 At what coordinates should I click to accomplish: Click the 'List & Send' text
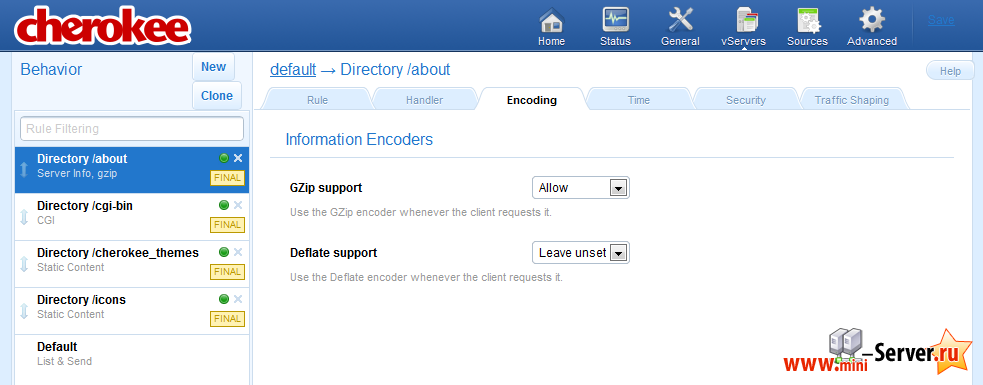65,361
